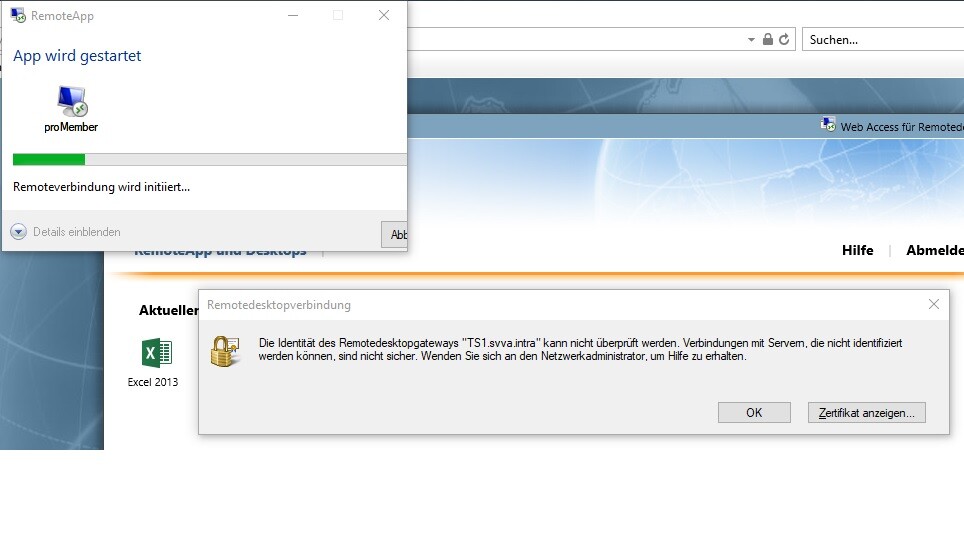Screen dimensions: 964x540
Task: Click into the Suchen search field
Action: coord(883,39)
